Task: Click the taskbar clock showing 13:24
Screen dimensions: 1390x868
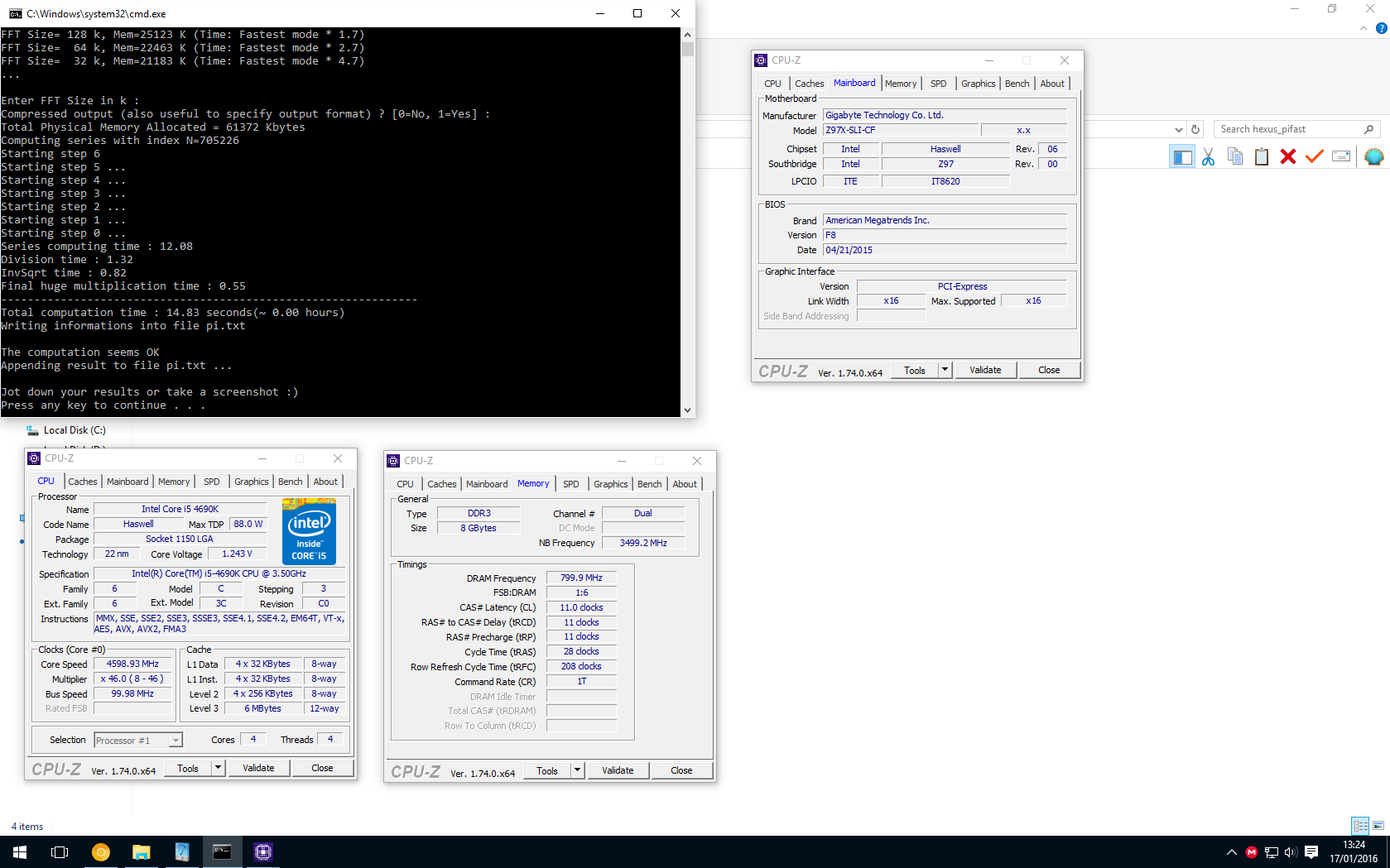Action: click(1354, 851)
